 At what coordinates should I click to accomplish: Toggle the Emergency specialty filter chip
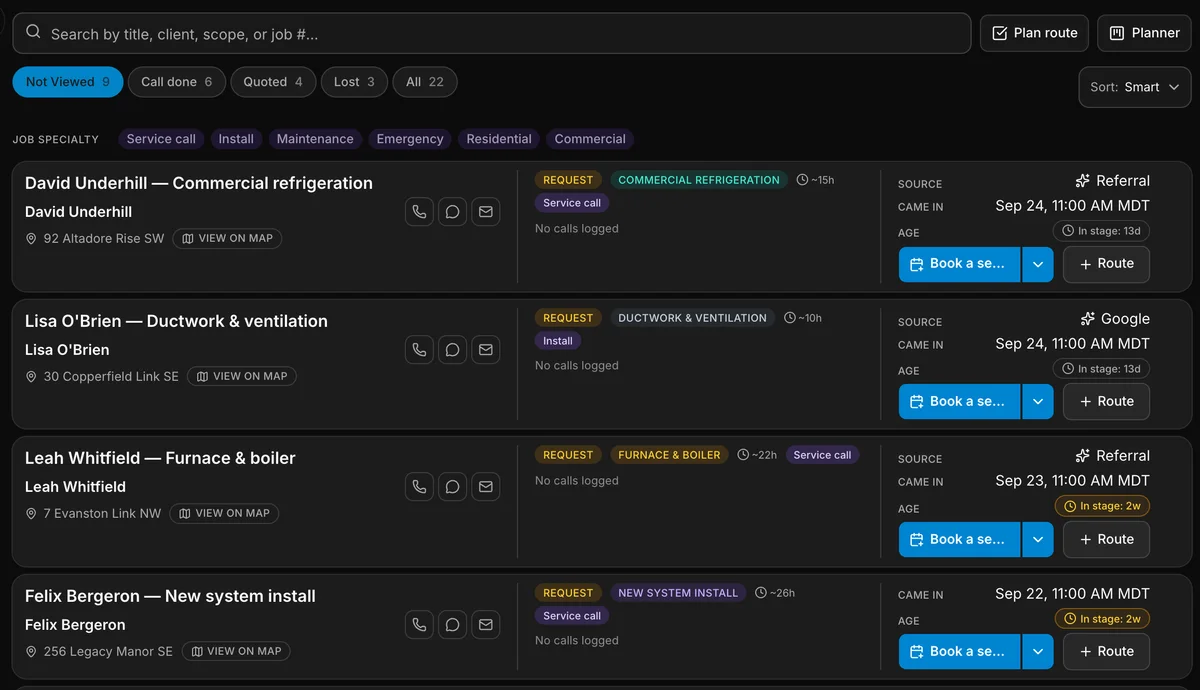(410, 139)
